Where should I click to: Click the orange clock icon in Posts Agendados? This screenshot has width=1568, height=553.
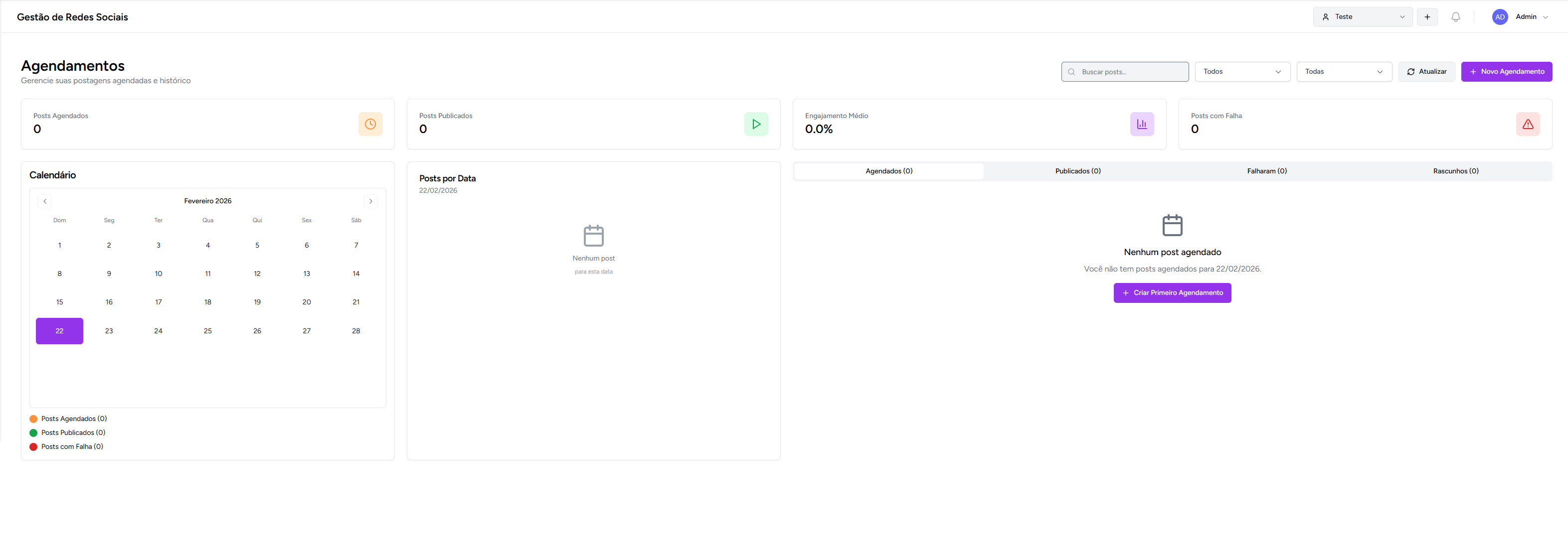click(x=370, y=124)
